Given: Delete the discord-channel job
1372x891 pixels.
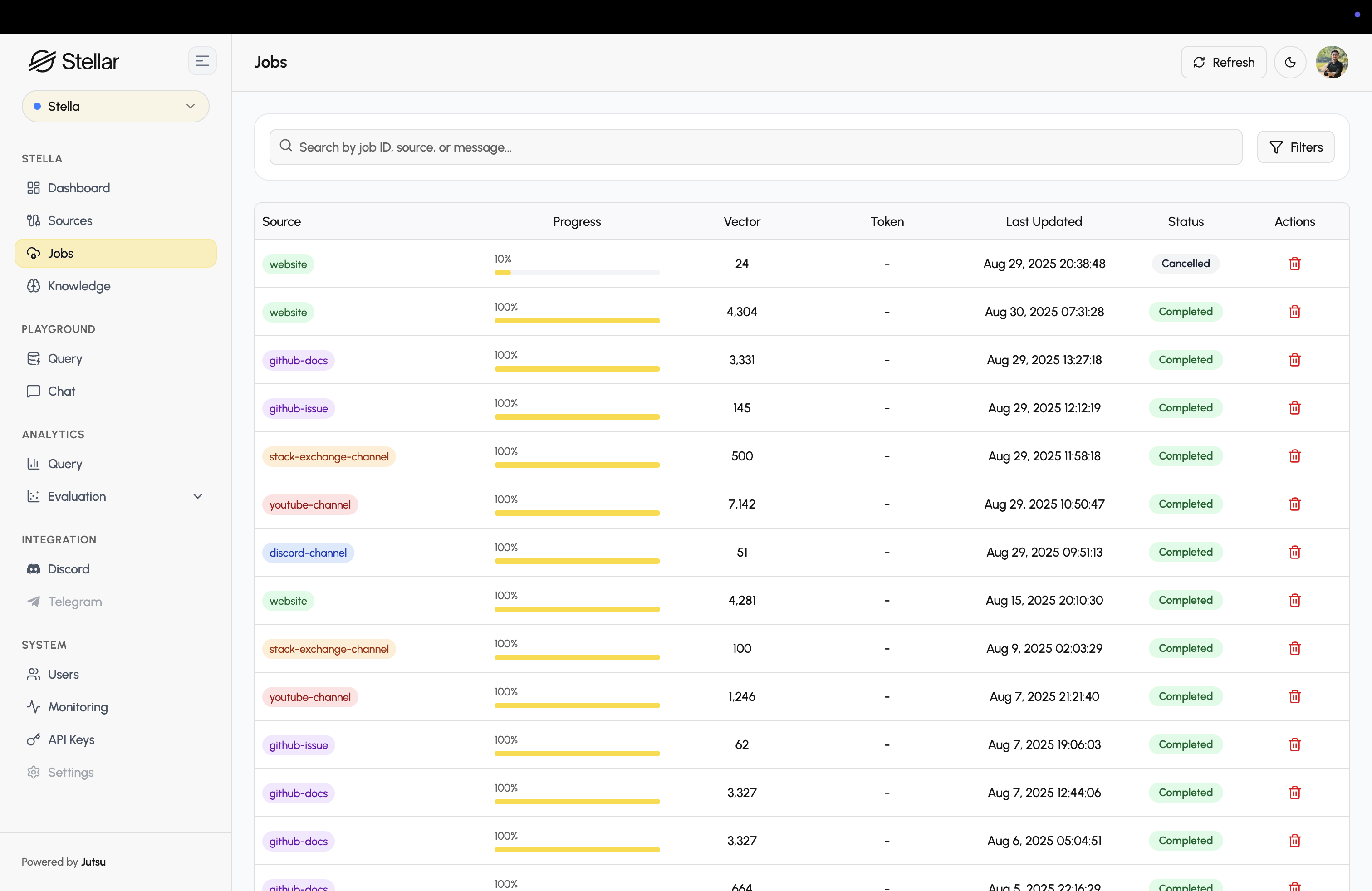Looking at the screenshot, I should tap(1294, 552).
